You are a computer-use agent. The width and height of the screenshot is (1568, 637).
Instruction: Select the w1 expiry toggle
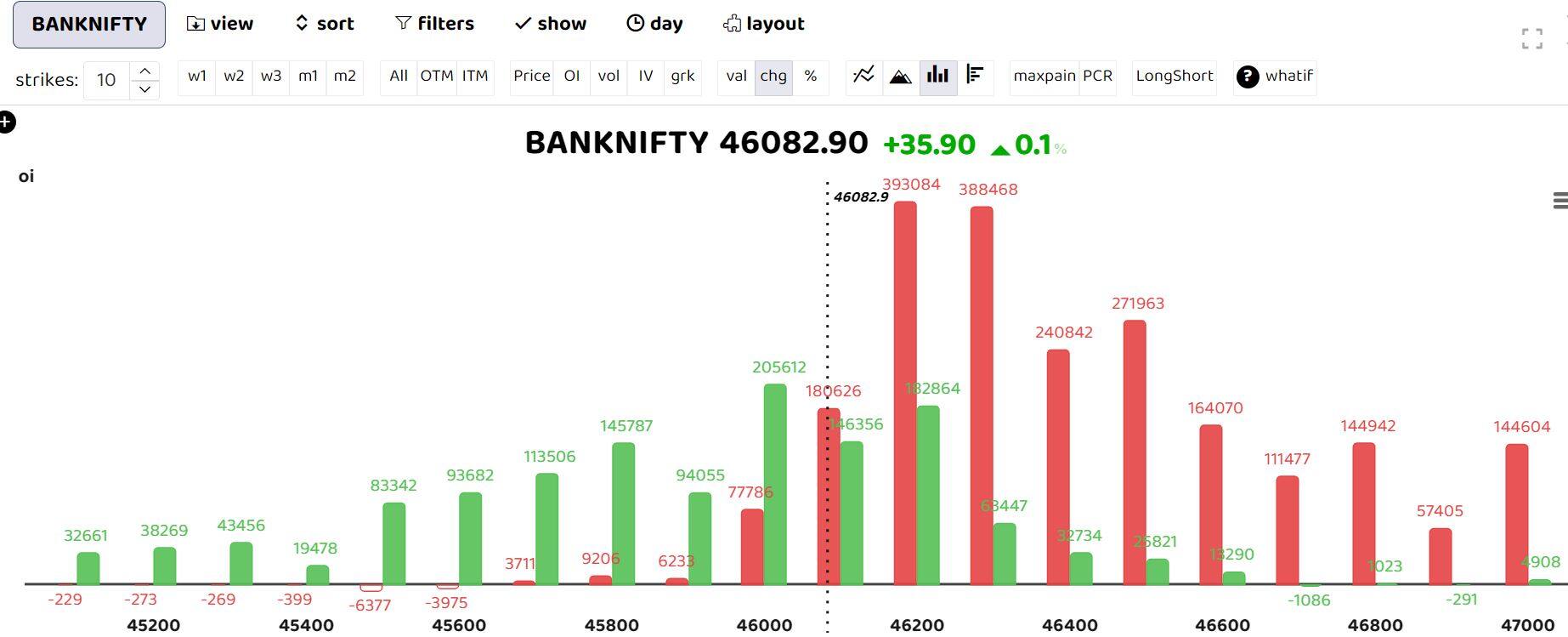click(x=197, y=77)
